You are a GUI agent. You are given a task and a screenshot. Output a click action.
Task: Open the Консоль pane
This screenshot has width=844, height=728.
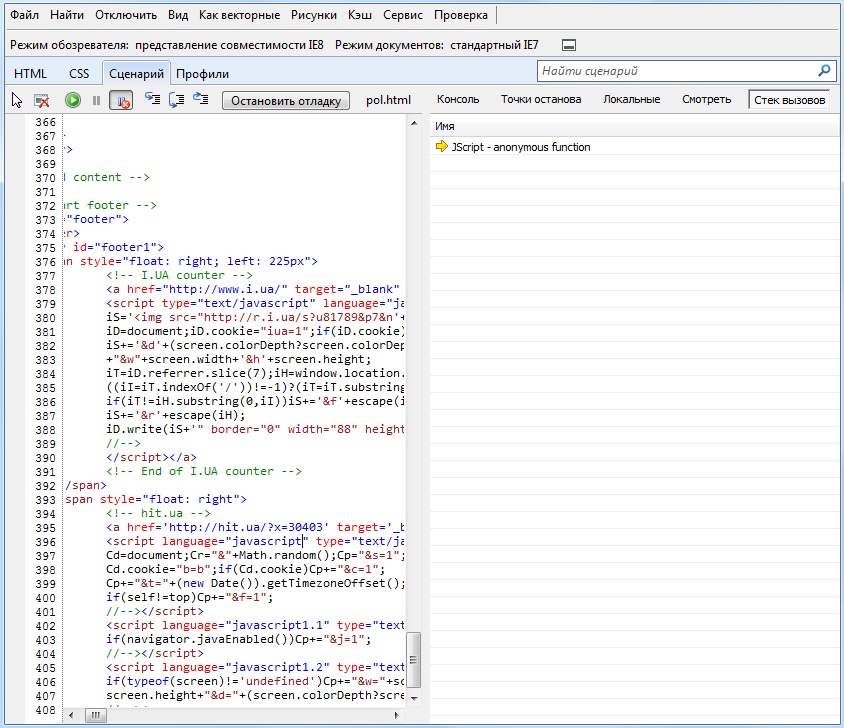tap(458, 99)
